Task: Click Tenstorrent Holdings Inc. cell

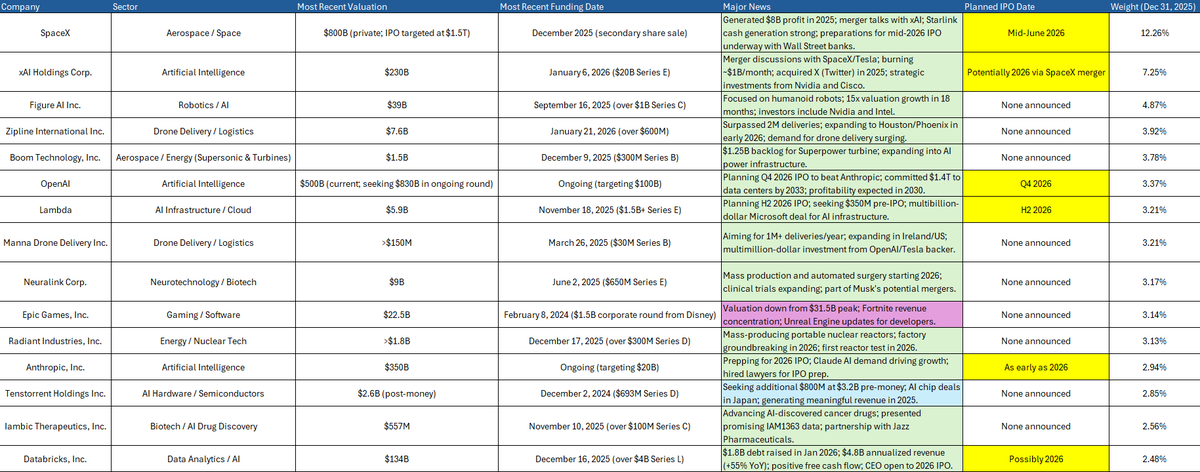Action: click(56, 393)
